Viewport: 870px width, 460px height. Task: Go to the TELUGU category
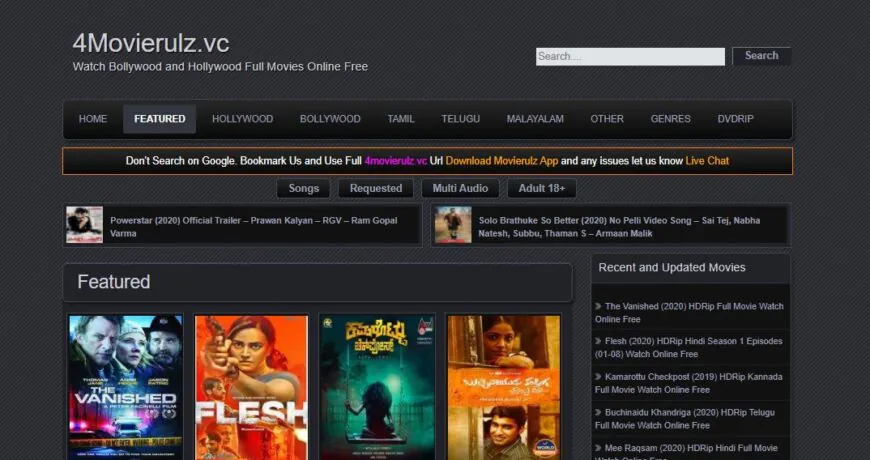pos(461,119)
